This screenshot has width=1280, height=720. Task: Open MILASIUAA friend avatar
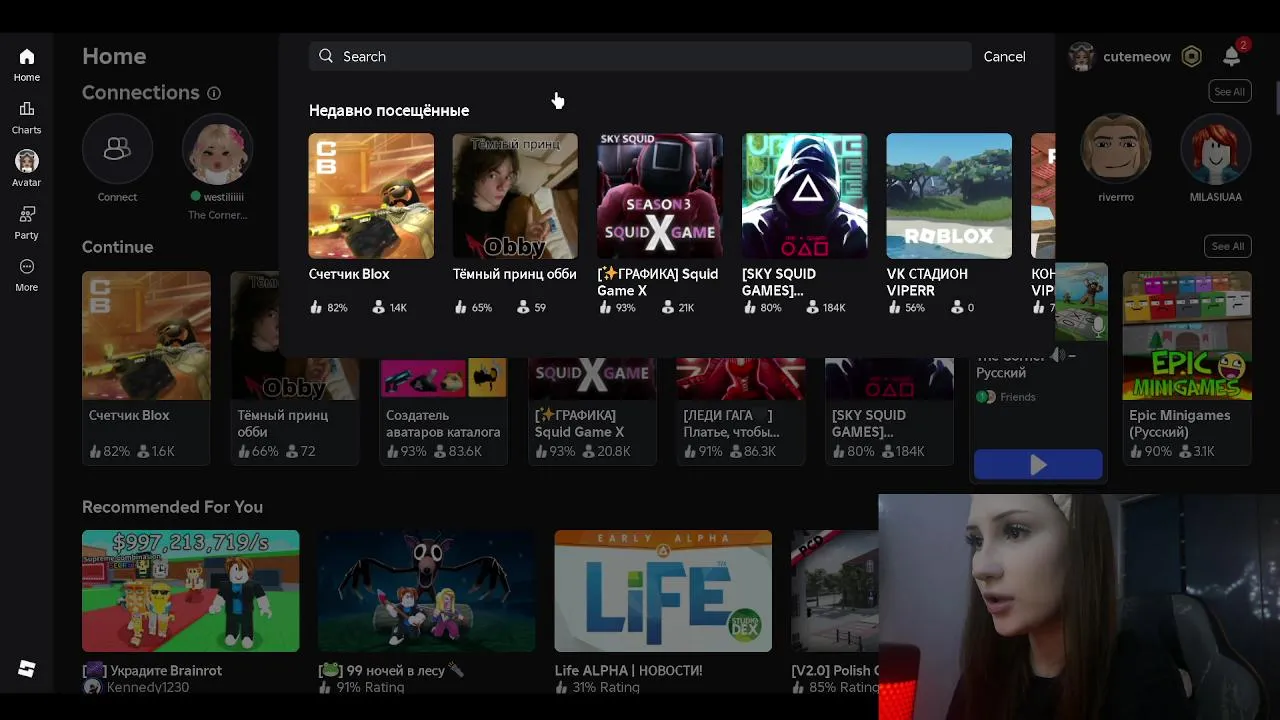[x=1216, y=149]
